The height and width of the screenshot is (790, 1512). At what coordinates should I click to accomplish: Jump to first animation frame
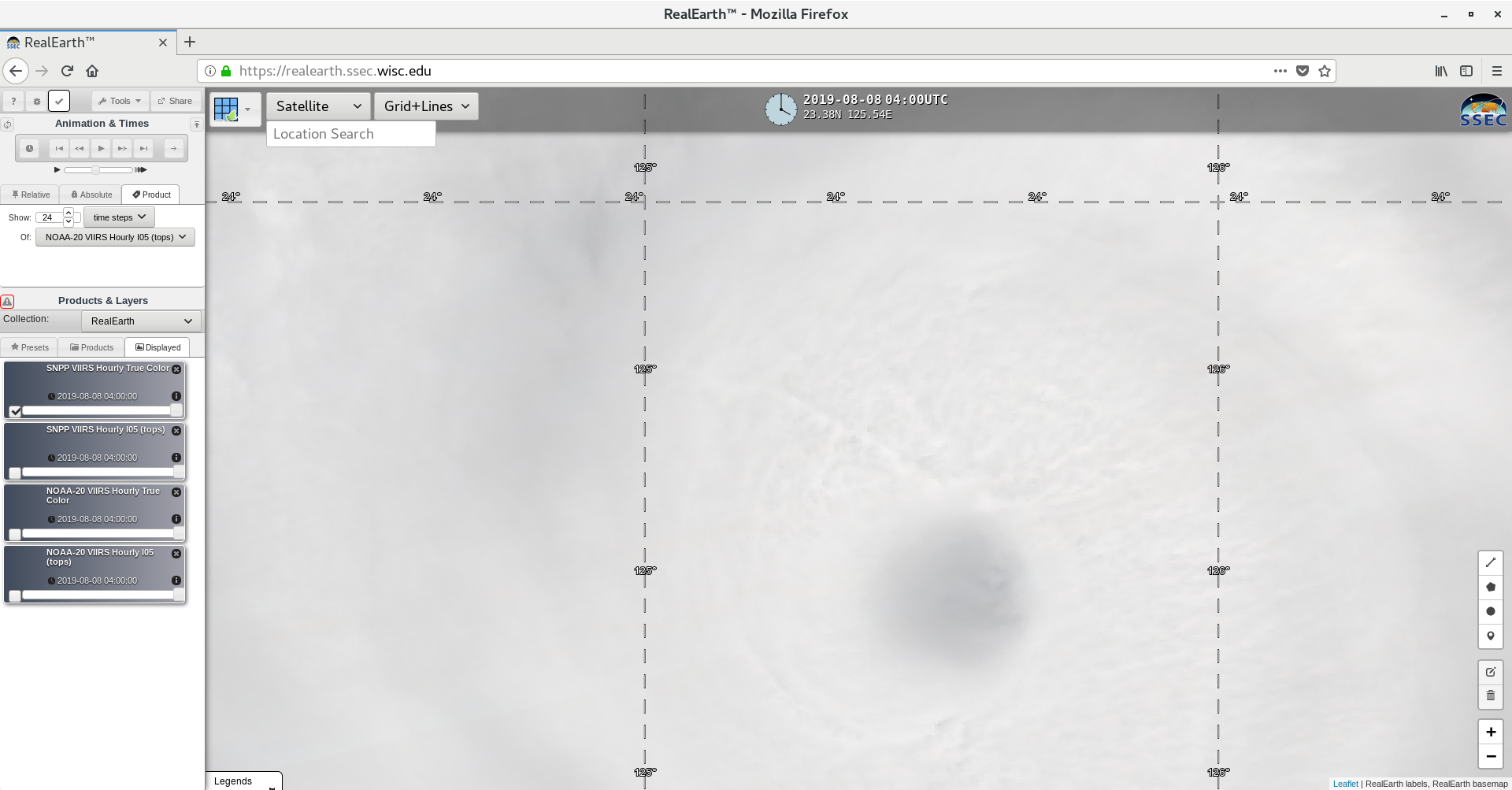pos(59,148)
